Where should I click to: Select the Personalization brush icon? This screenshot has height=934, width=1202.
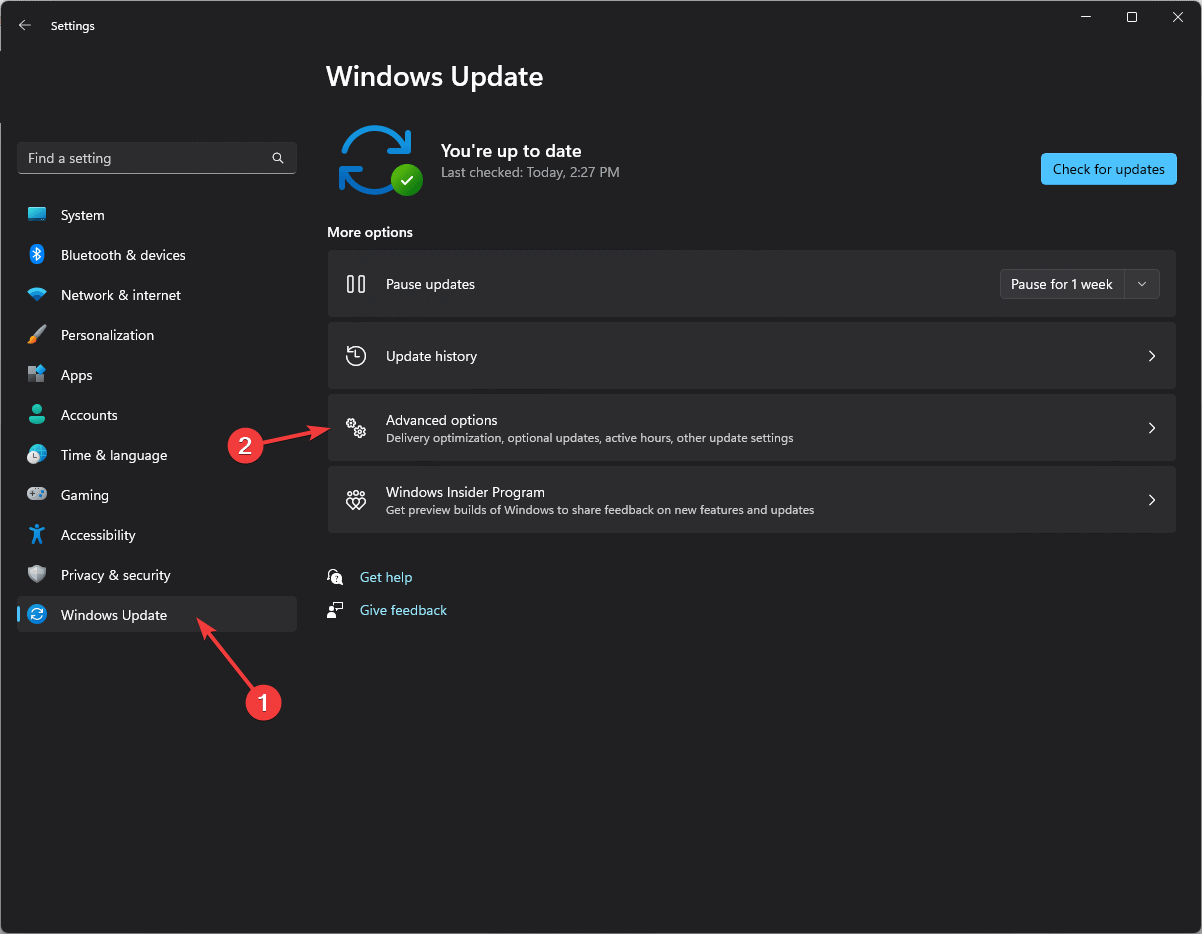[x=36, y=334]
